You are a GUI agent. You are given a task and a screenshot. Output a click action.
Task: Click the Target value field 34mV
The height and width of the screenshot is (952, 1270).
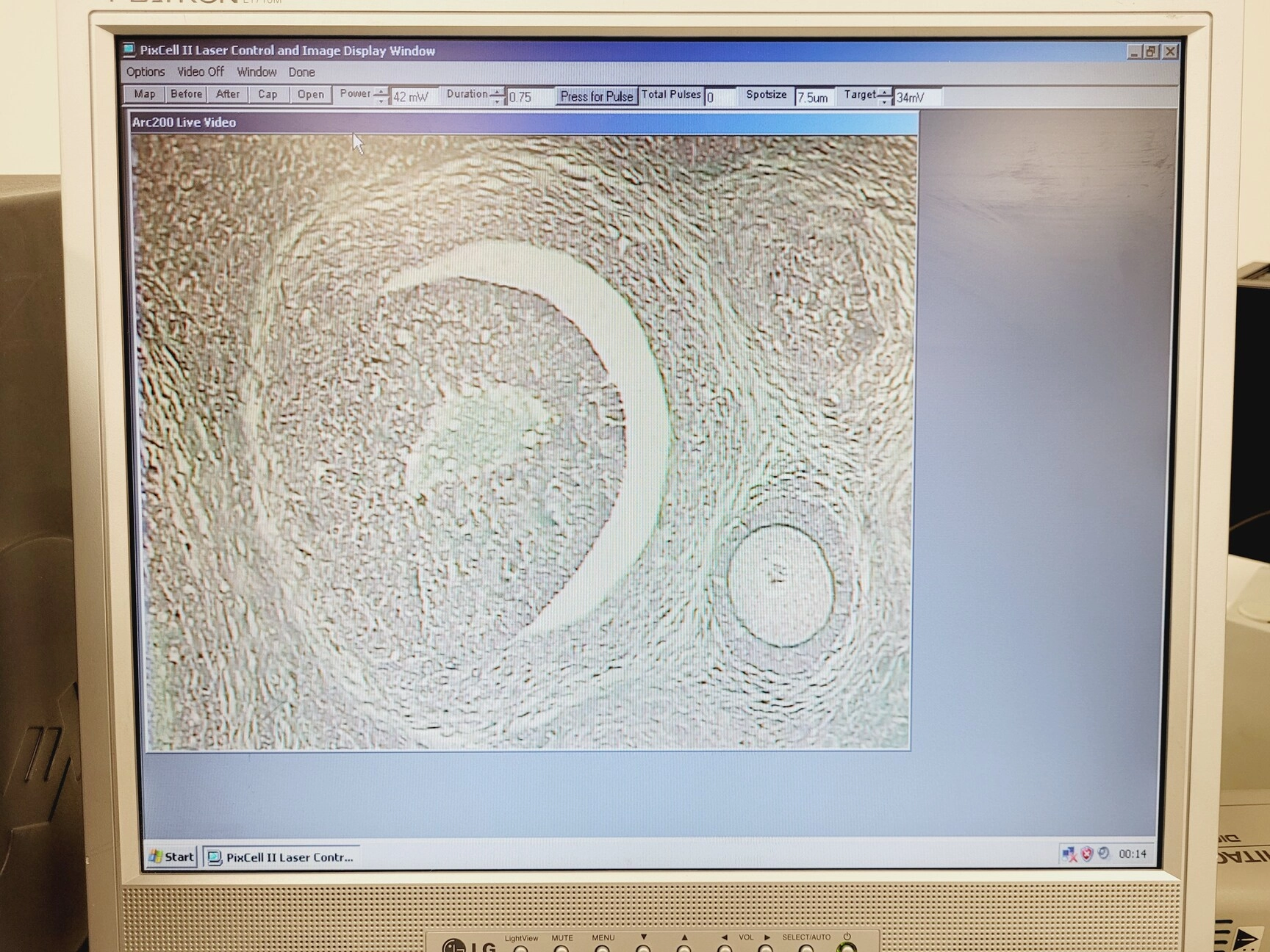917,97
